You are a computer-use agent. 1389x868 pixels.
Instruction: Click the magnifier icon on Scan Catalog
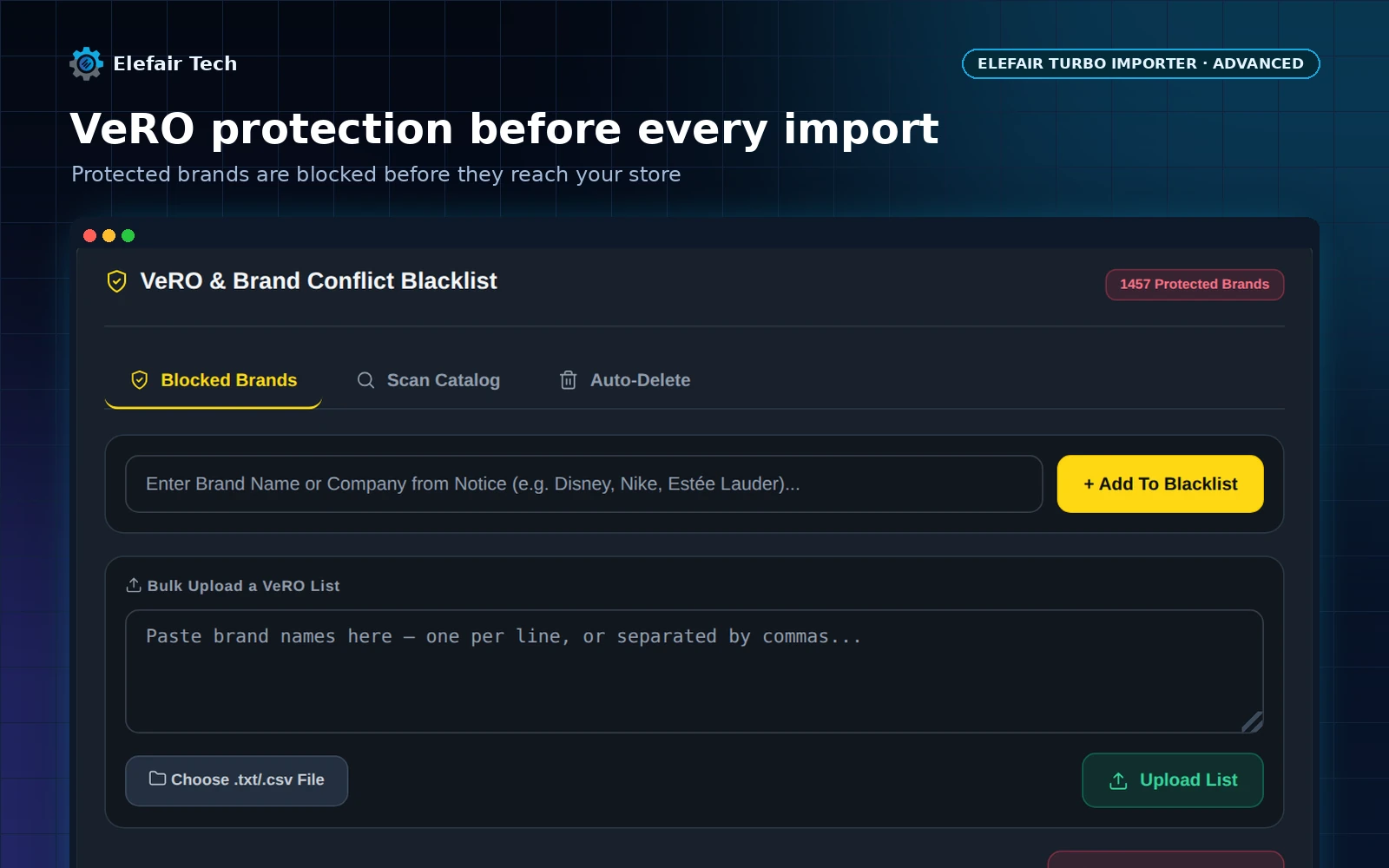(x=365, y=380)
